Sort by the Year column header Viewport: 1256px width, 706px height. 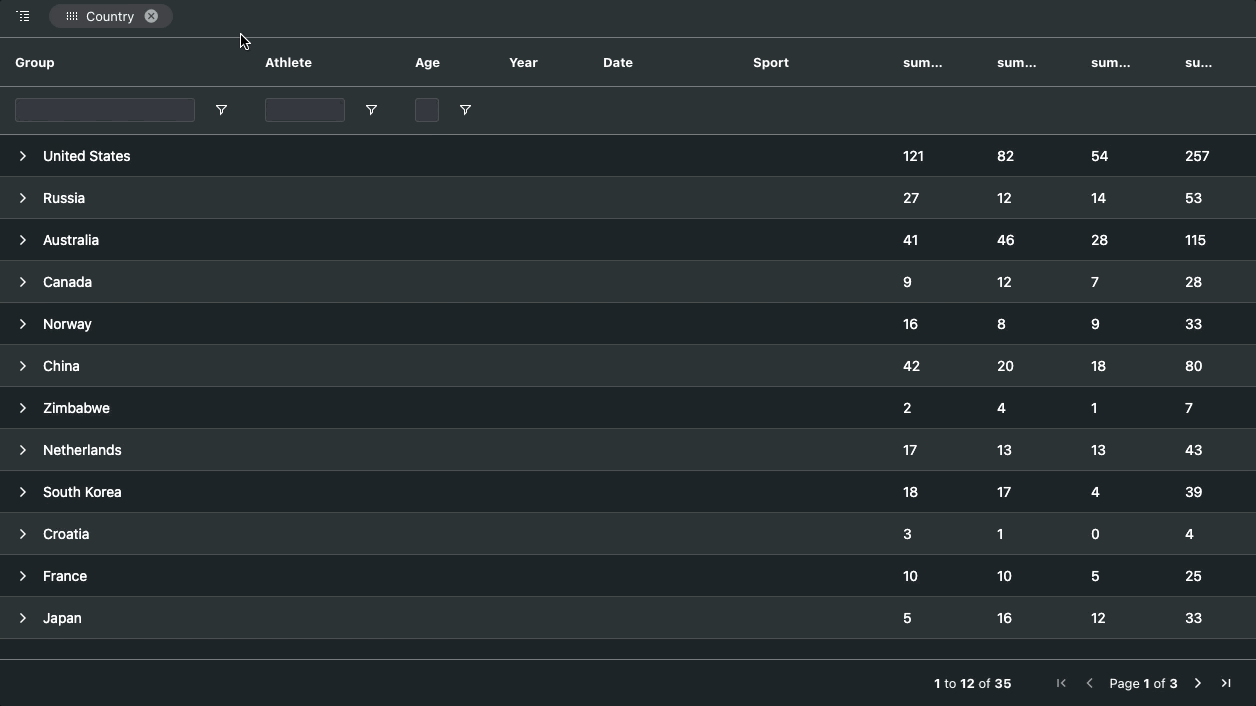tap(523, 62)
